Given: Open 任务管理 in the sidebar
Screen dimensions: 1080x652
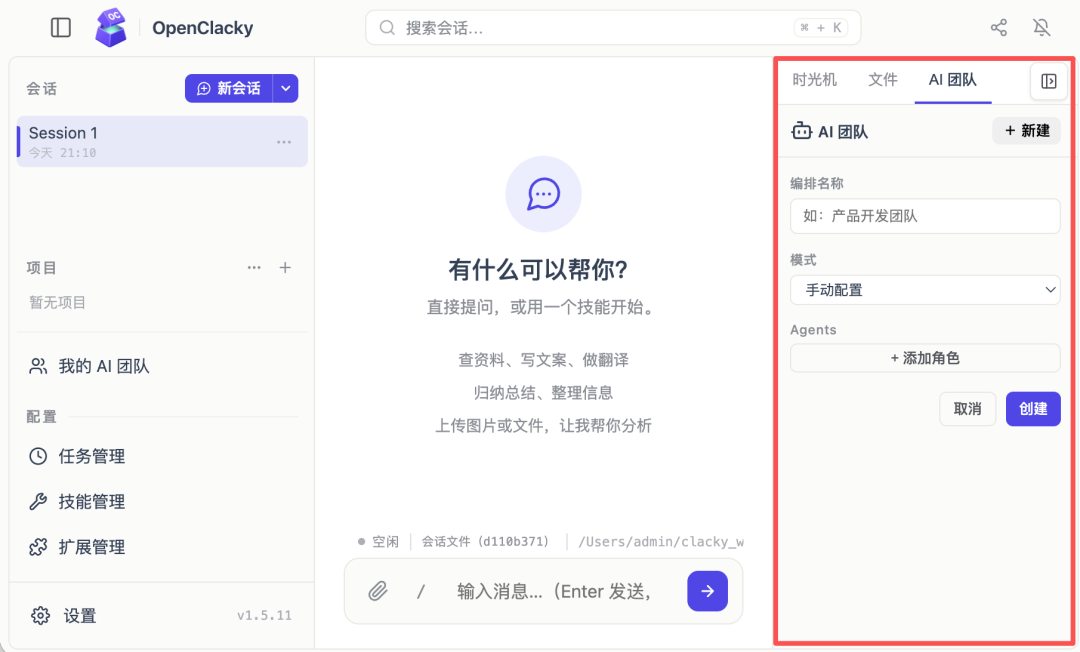Looking at the screenshot, I should coord(76,456).
